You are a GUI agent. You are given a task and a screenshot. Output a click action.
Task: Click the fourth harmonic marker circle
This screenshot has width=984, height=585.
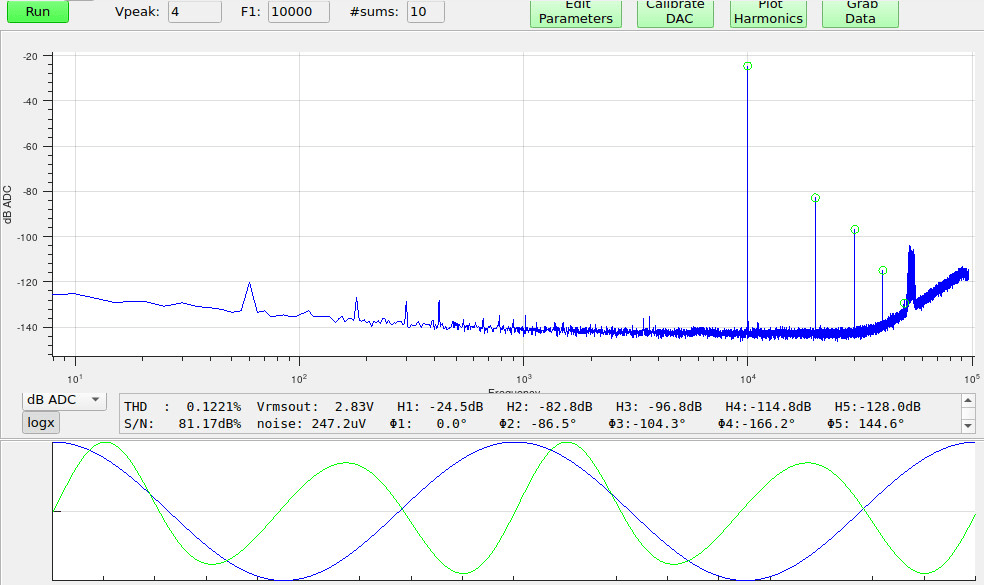pyautogui.click(x=882, y=271)
